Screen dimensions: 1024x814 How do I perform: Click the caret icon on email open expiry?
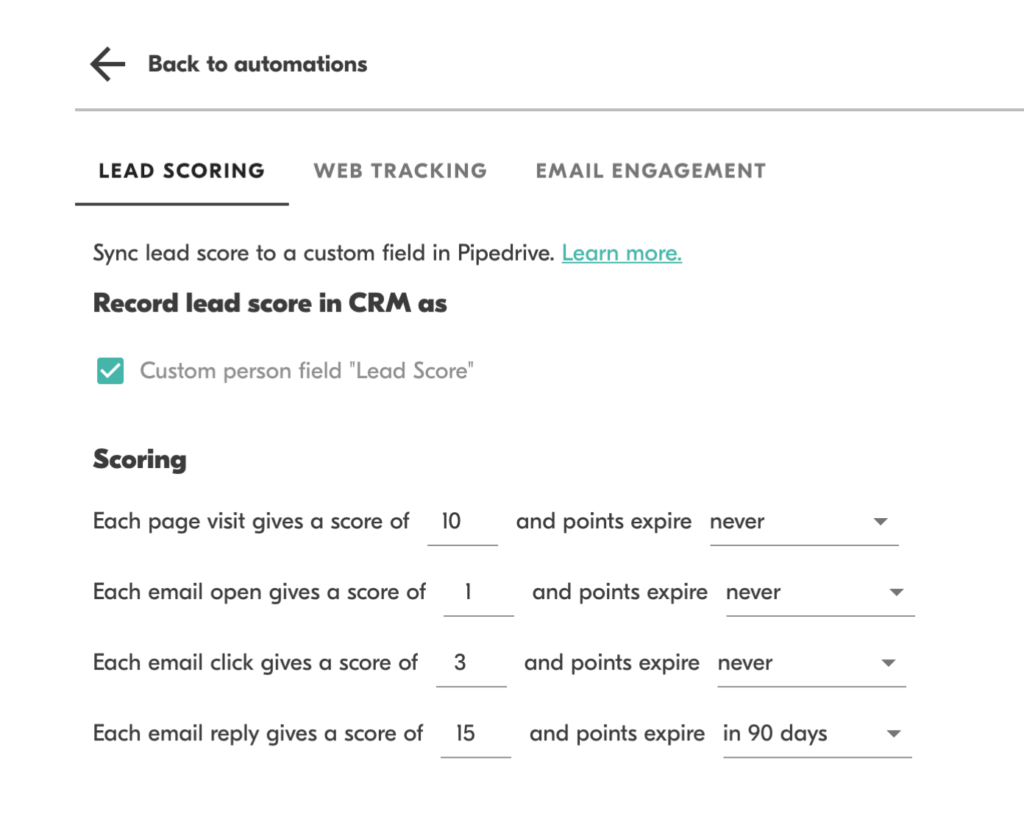click(x=895, y=592)
